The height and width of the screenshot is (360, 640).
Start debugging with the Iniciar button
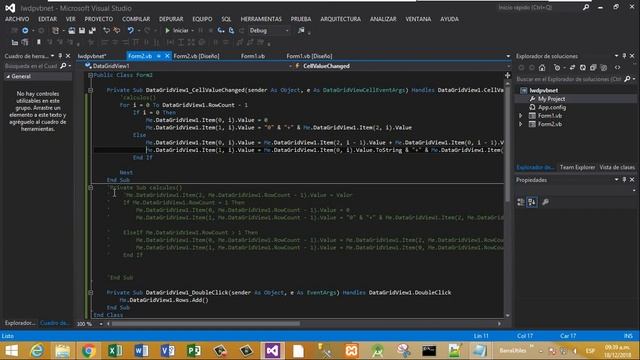click(x=178, y=31)
